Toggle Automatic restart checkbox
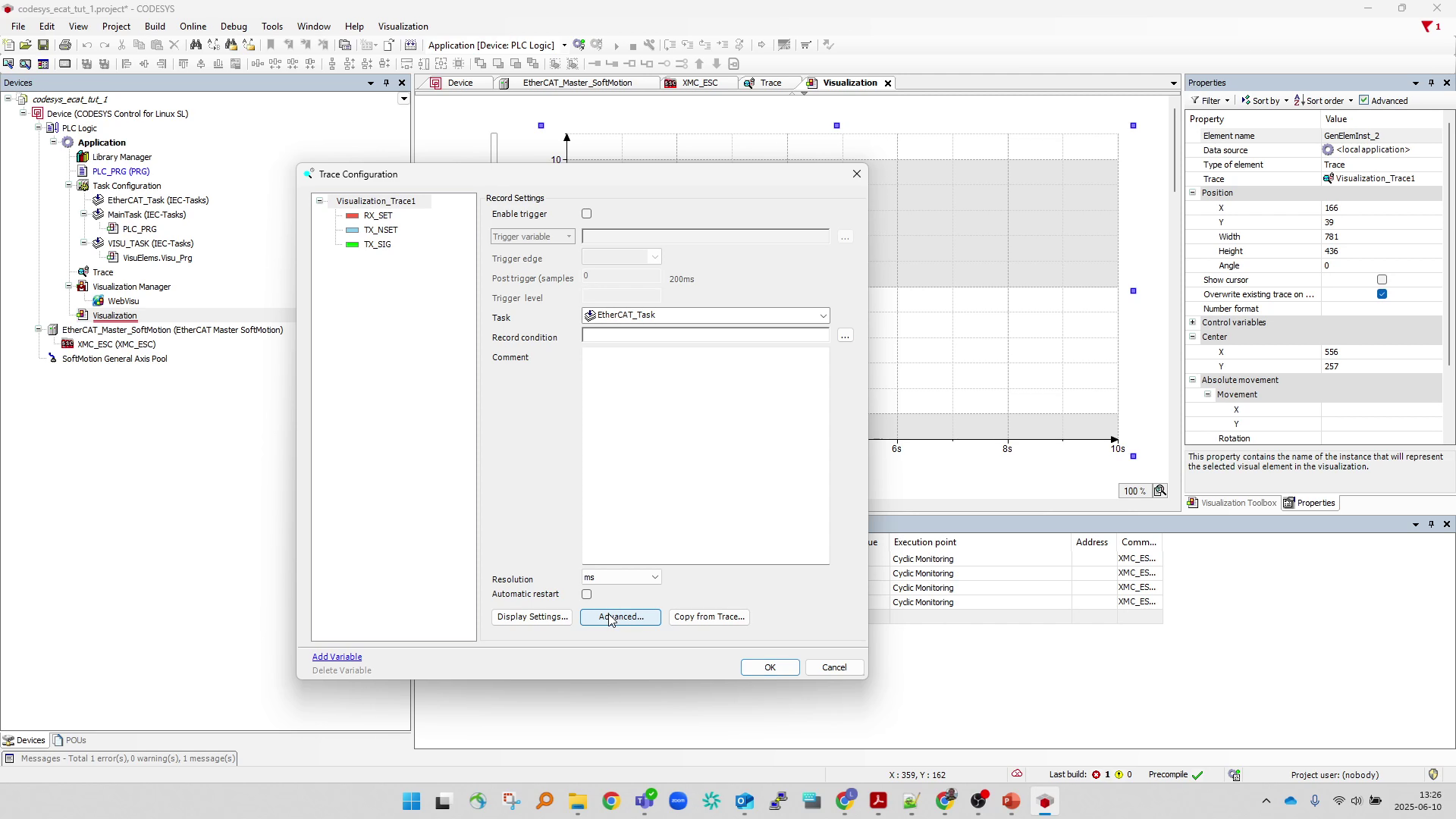1456x819 pixels. point(586,595)
